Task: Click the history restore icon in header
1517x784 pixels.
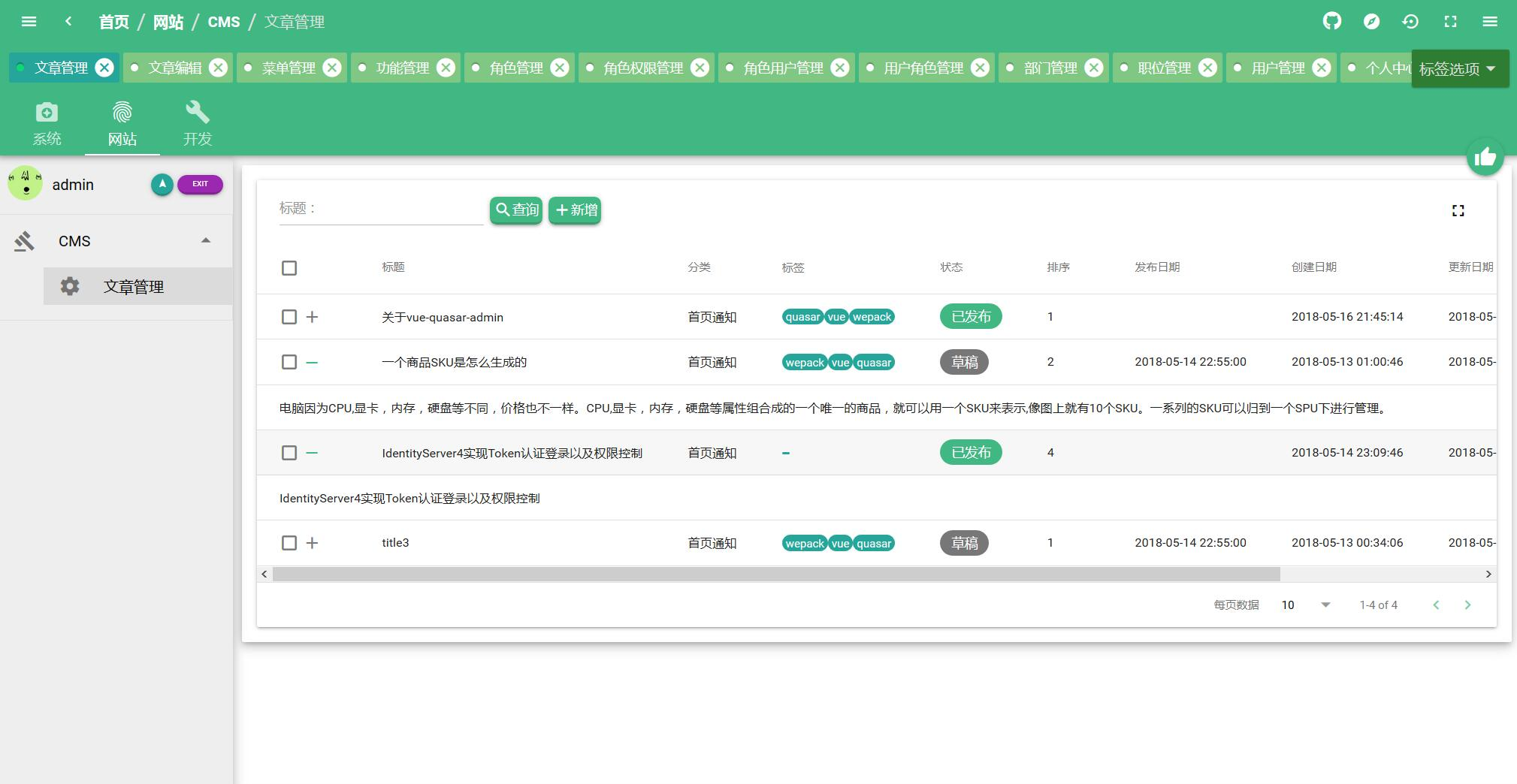Action: (x=1410, y=21)
